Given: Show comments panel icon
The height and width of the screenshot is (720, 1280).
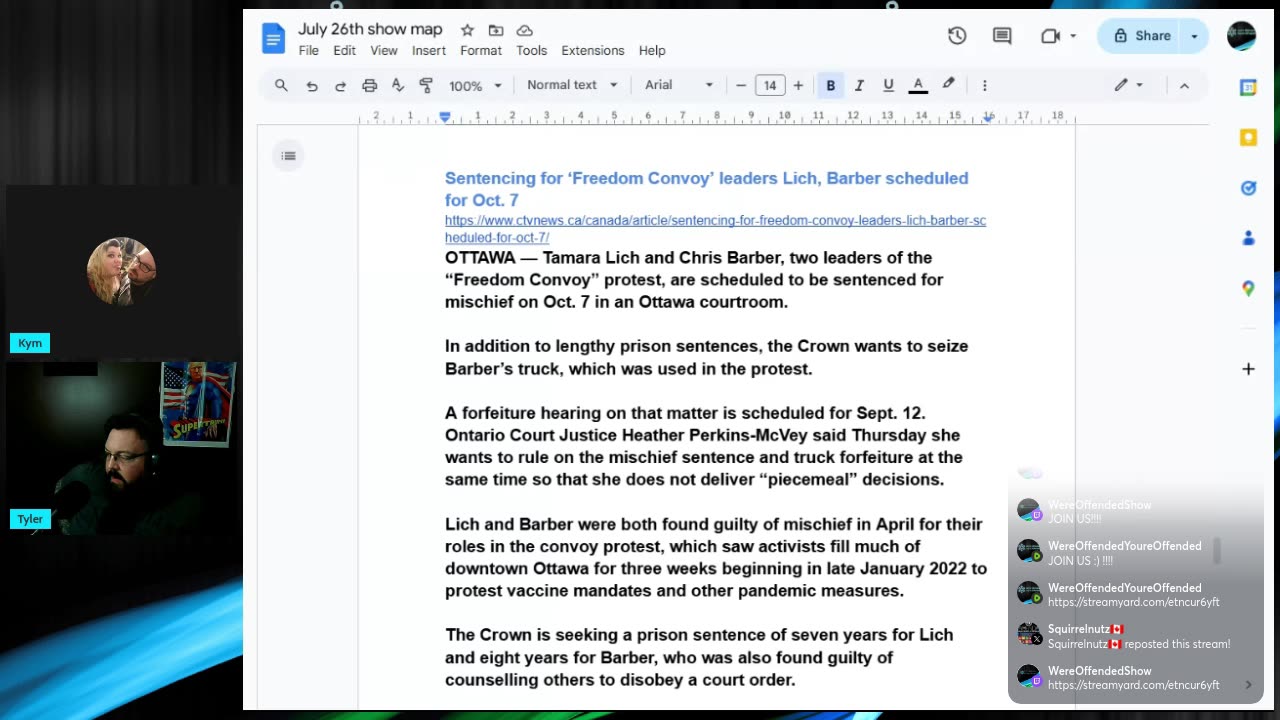Looking at the screenshot, I should click(x=1002, y=36).
